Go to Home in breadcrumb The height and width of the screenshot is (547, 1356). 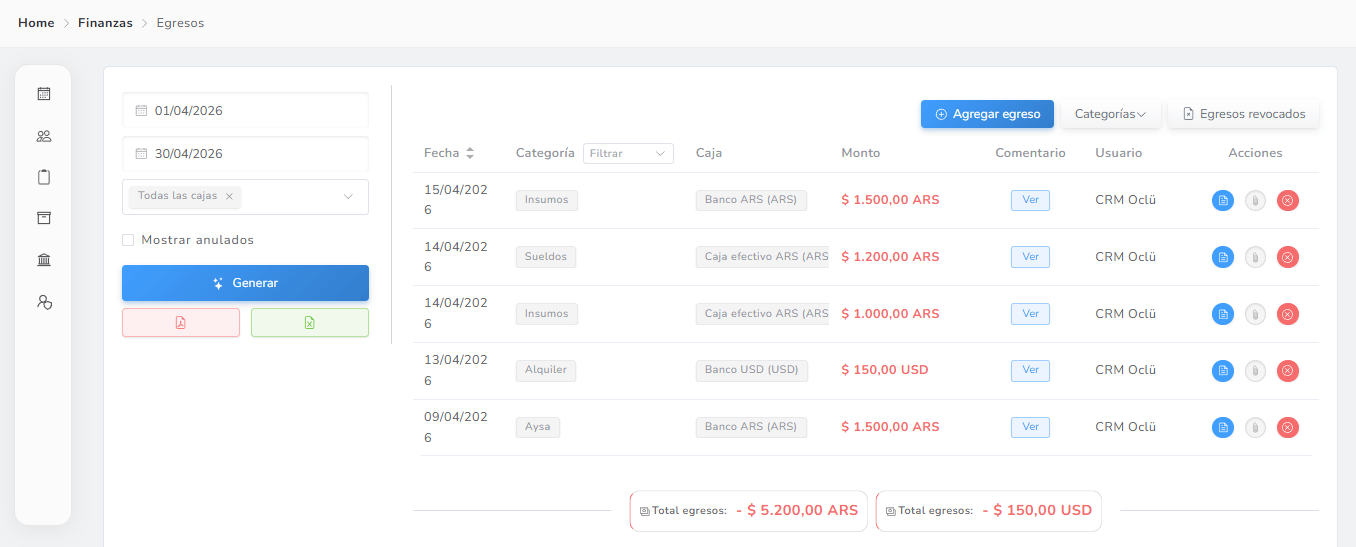pyautogui.click(x=36, y=23)
